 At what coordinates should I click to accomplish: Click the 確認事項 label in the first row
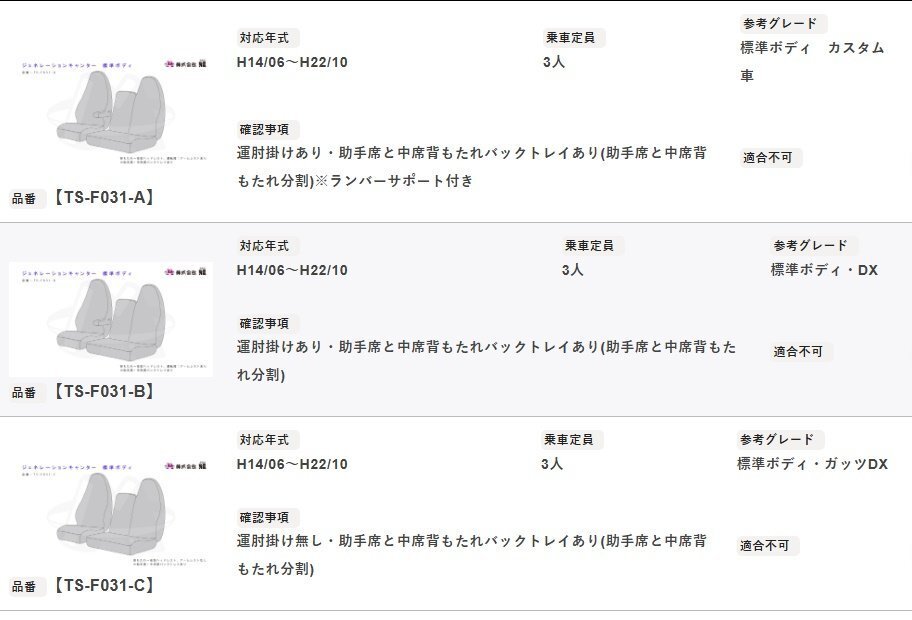267,130
